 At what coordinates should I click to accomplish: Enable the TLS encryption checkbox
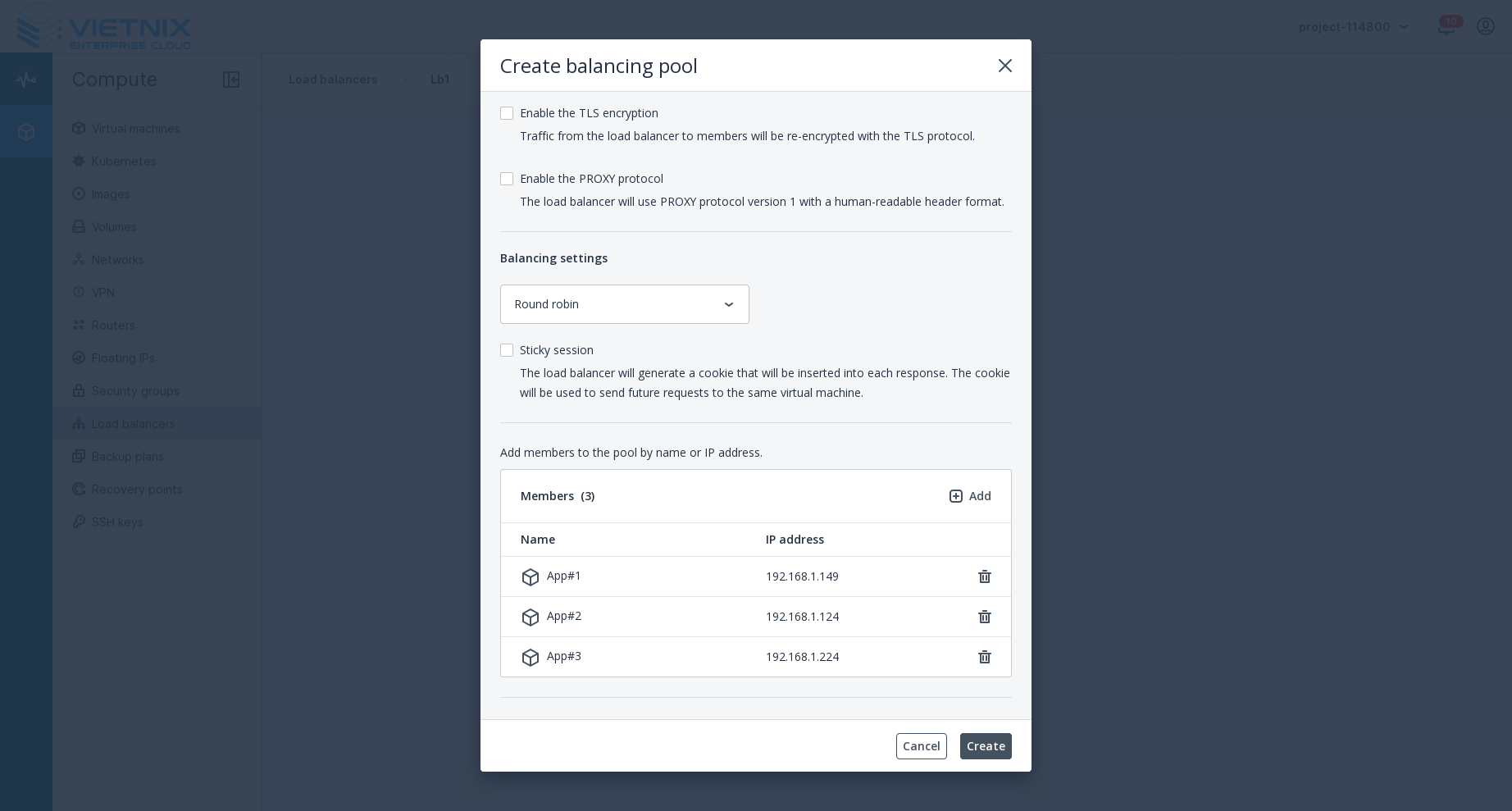click(507, 113)
